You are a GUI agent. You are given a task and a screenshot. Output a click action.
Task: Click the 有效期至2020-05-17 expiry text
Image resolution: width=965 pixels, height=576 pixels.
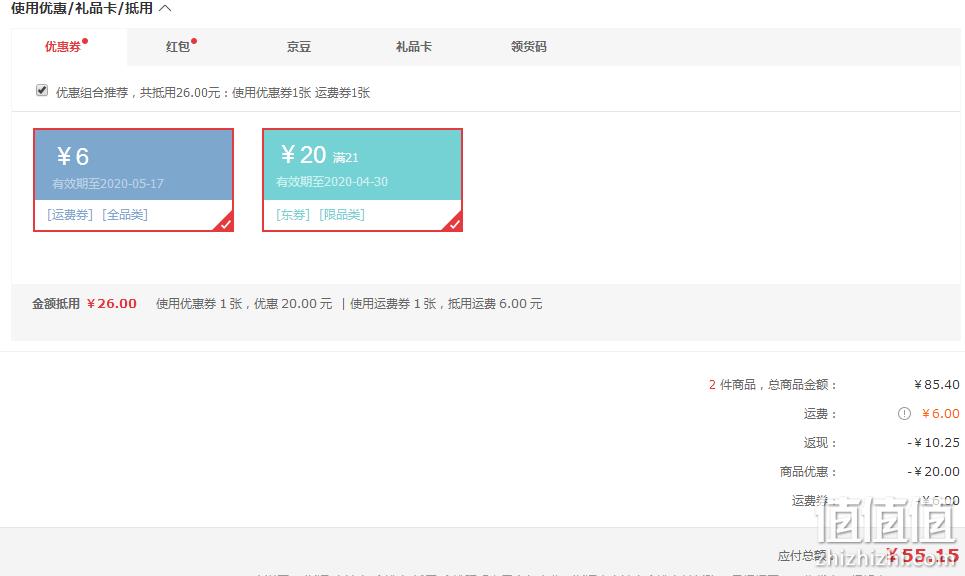[108, 183]
